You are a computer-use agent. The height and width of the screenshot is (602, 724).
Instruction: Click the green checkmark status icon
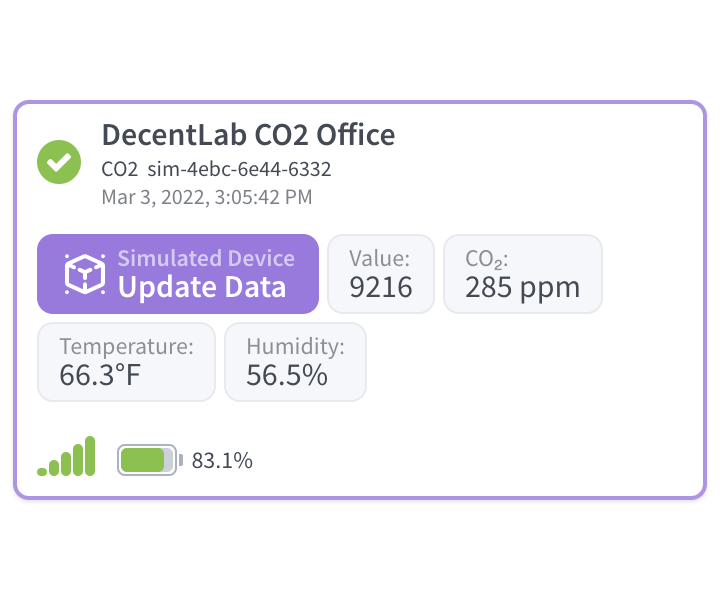point(59,162)
